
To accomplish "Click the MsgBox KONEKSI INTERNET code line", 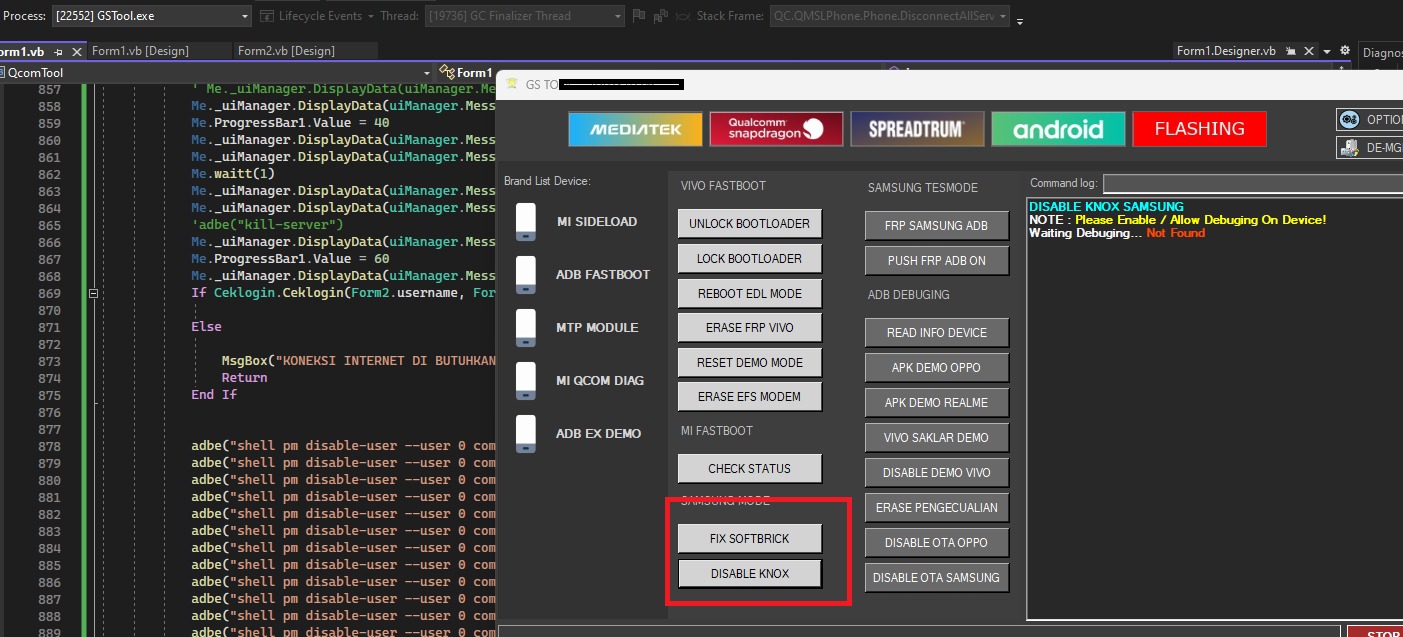I will [359, 360].
